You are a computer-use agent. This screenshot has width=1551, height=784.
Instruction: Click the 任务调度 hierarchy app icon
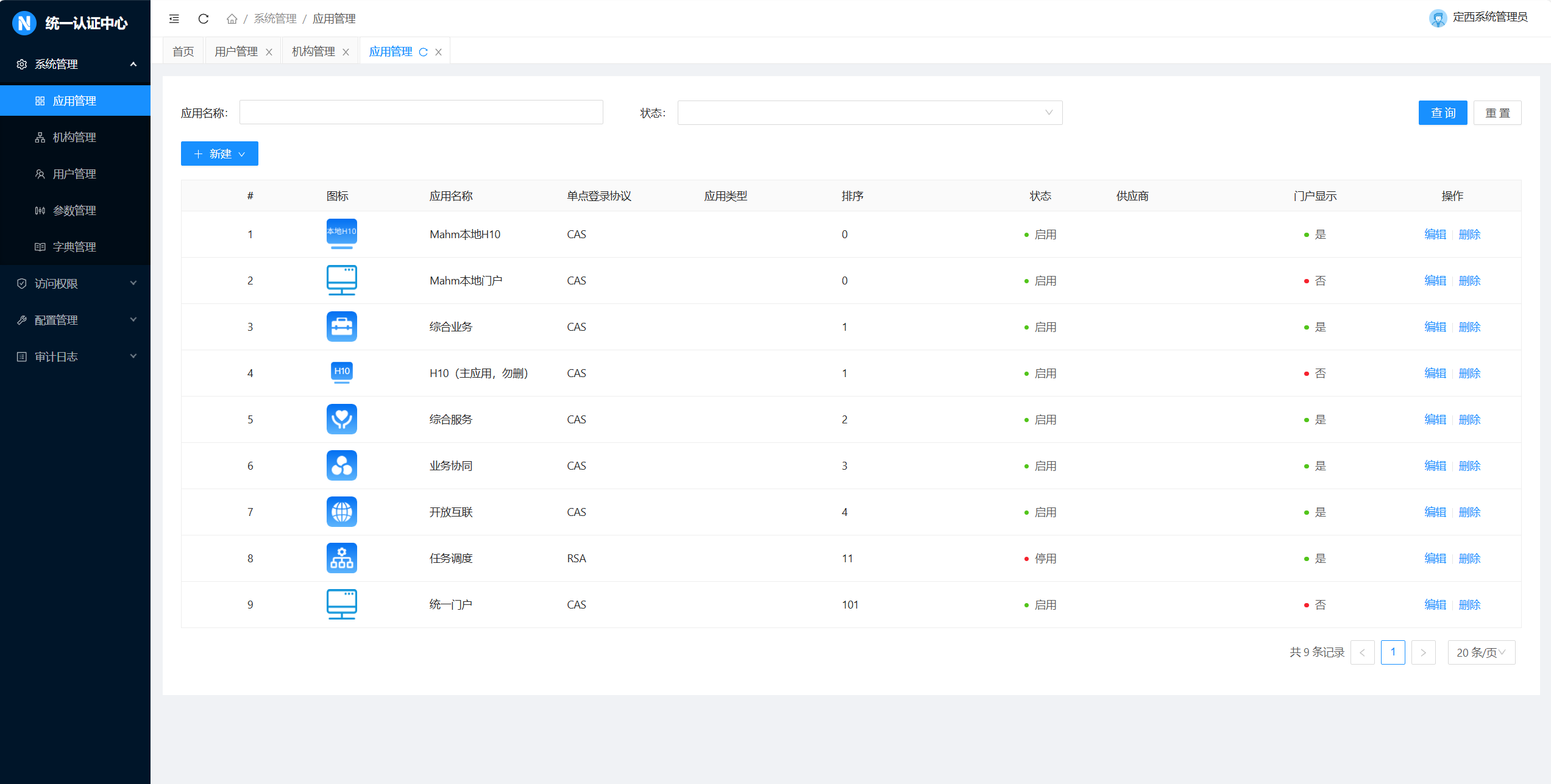point(341,558)
